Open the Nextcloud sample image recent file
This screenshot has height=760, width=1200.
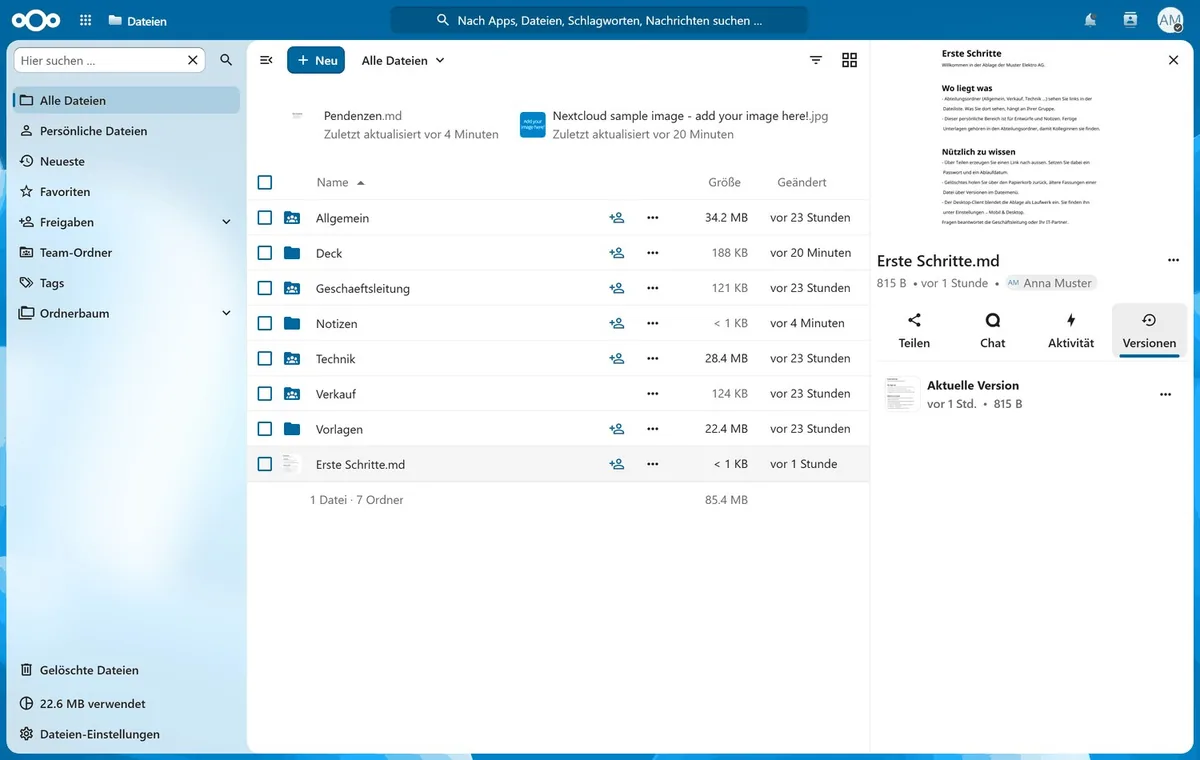675,125
